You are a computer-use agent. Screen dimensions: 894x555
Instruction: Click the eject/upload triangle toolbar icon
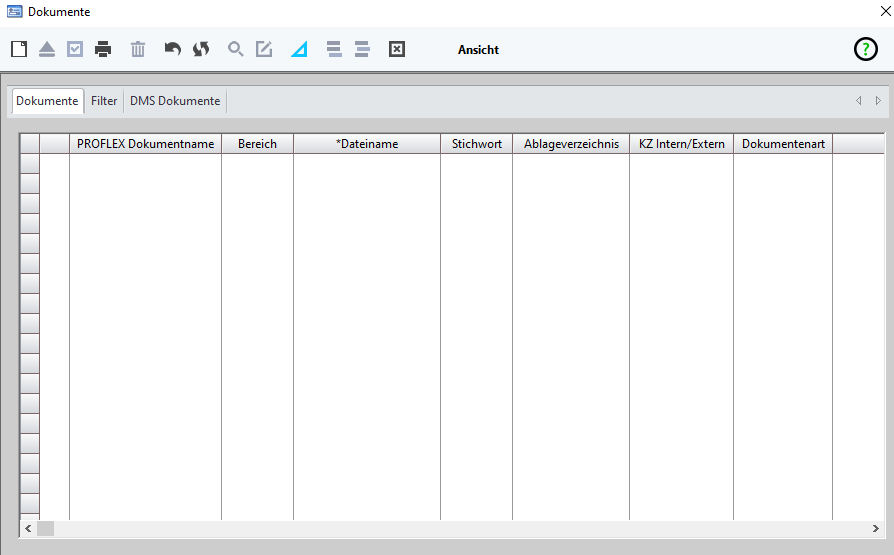[47, 49]
